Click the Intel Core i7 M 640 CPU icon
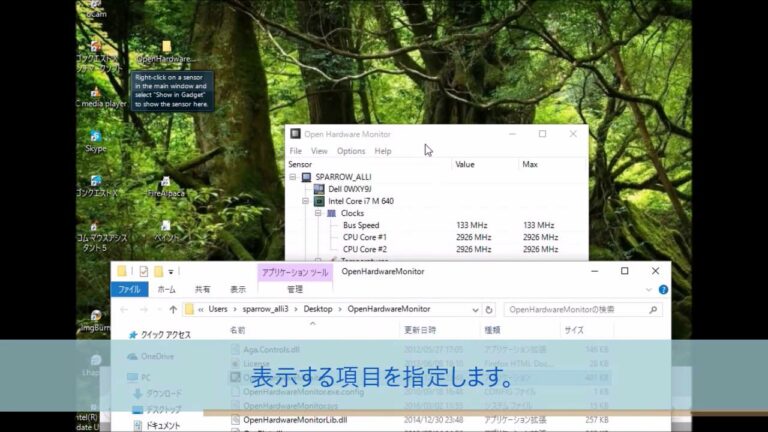 tap(319, 201)
